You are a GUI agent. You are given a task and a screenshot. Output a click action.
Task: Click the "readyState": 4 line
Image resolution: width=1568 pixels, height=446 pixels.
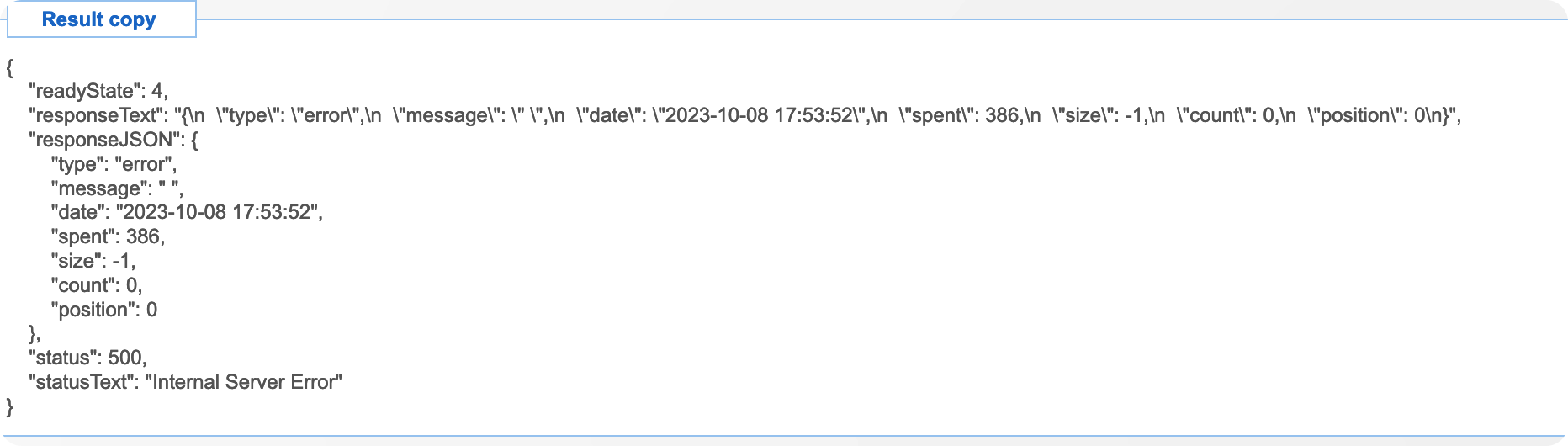(x=98, y=91)
